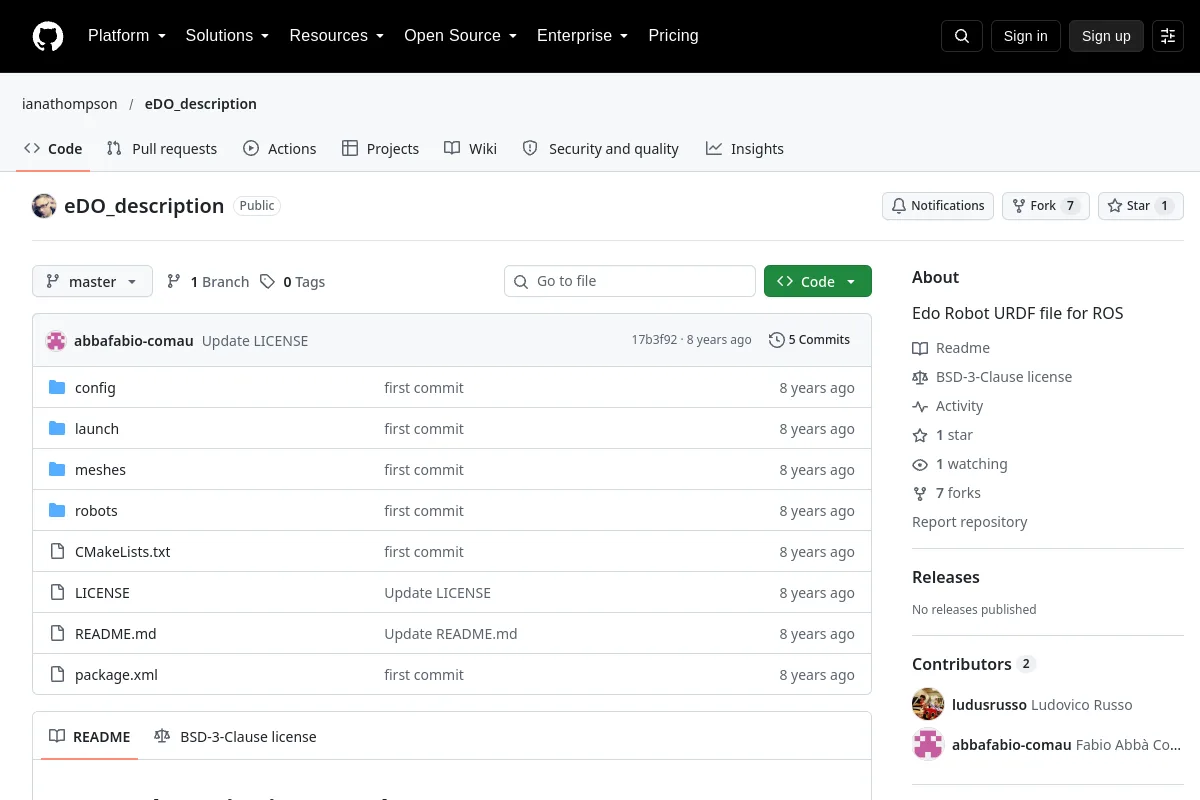Switch to the Insights tab
Image resolution: width=1200 pixels, height=800 pixels.
click(x=745, y=149)
